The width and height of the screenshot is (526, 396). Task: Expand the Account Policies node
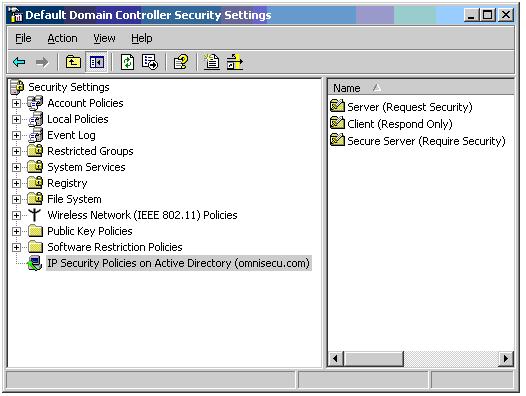pyautogui.click(x=16, y=103)
